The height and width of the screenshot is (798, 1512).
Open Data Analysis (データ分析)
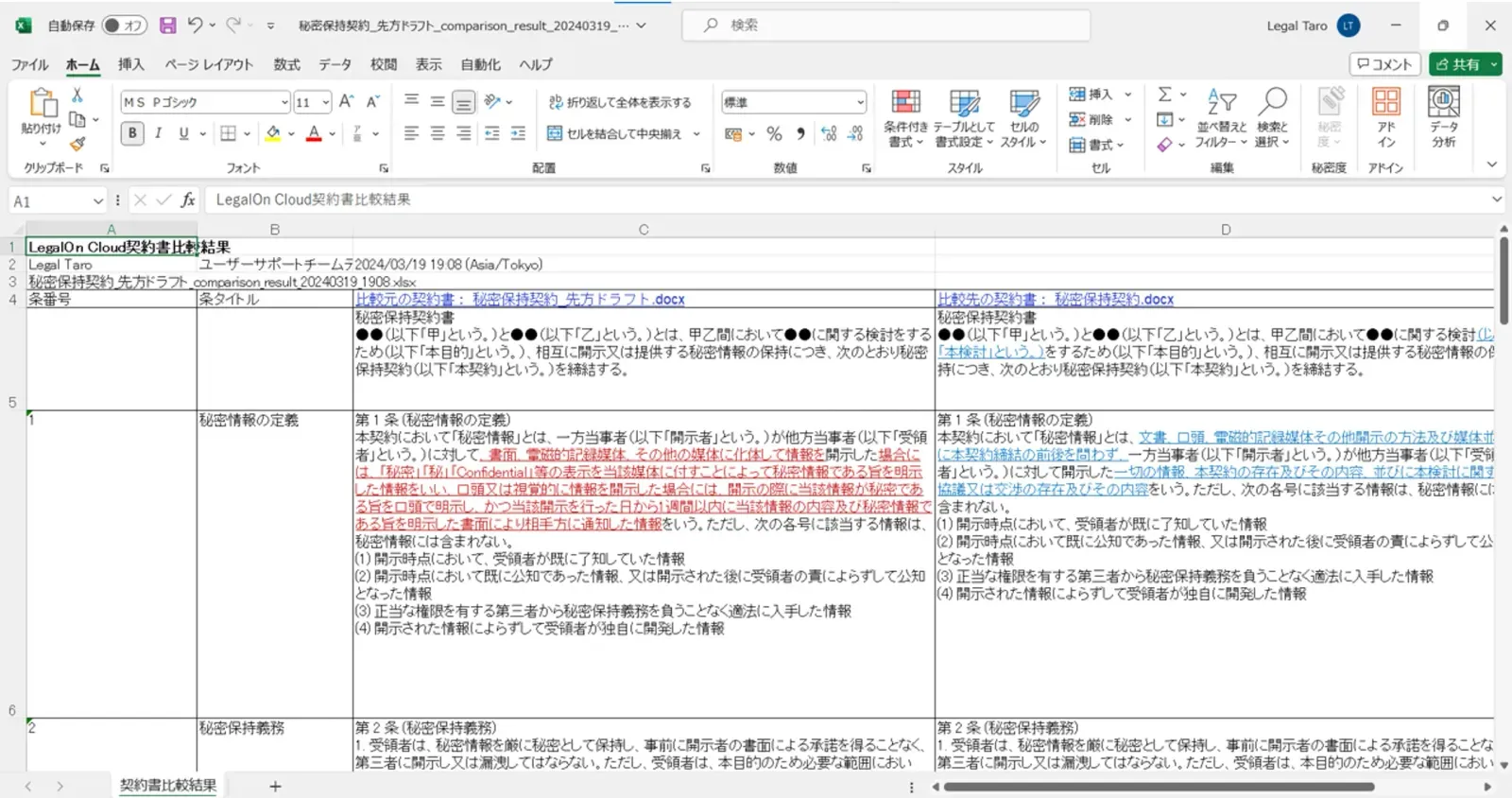1443,119
